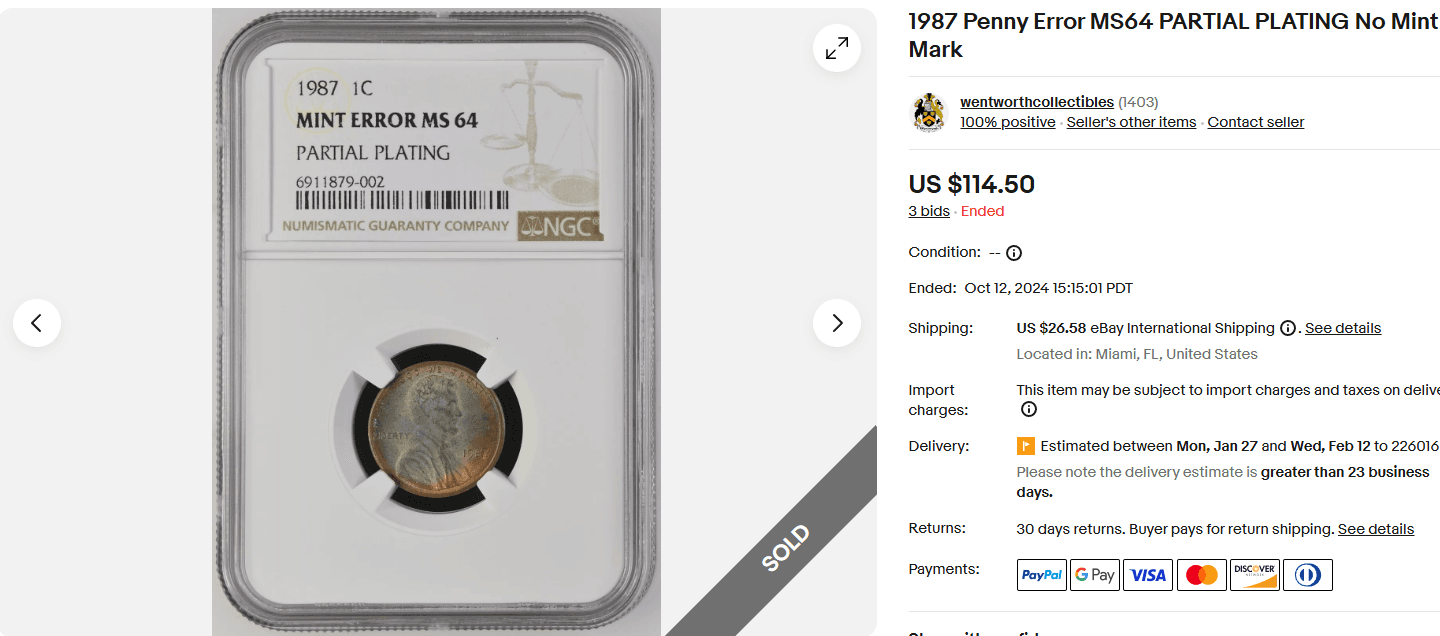Select the PayPal payment icon
Screen dimensions: 1440x636
1041,574
